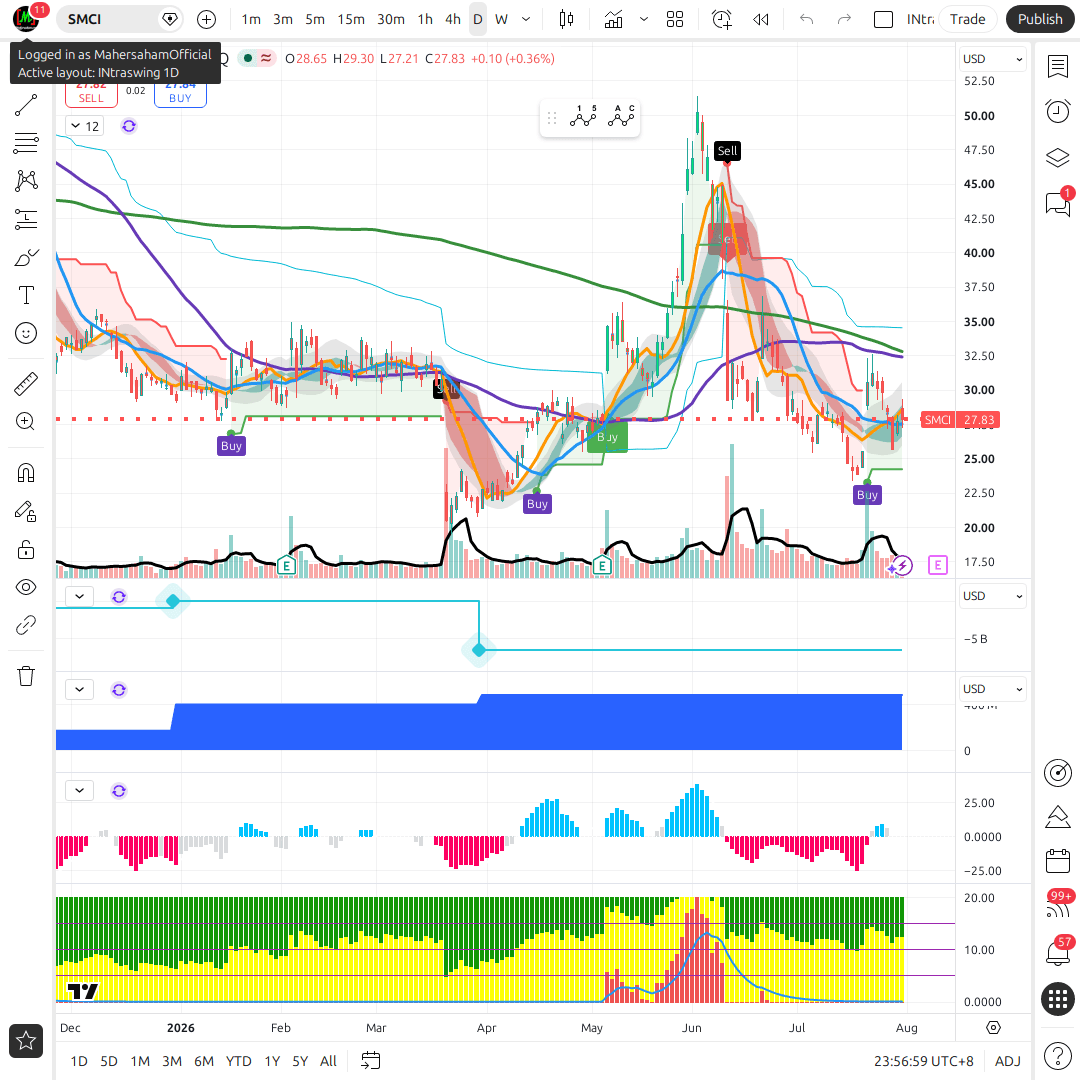Open the third pane USD currency dropdown
Image resolution: width=1080 pixels, height=1080 pixels.
[x=992, y=689]
